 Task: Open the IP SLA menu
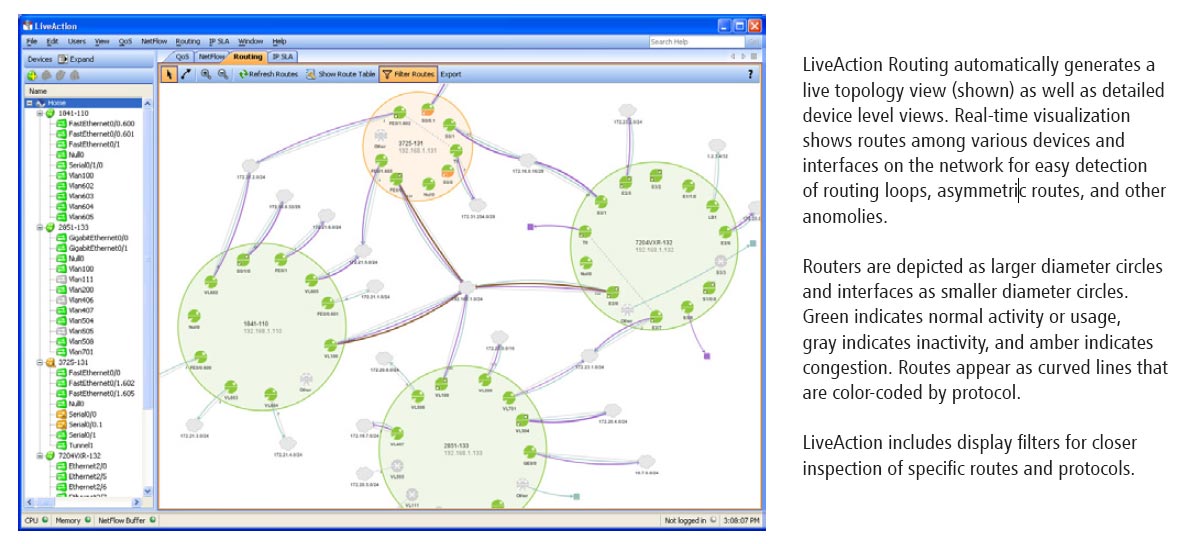[x=219, y=42]
